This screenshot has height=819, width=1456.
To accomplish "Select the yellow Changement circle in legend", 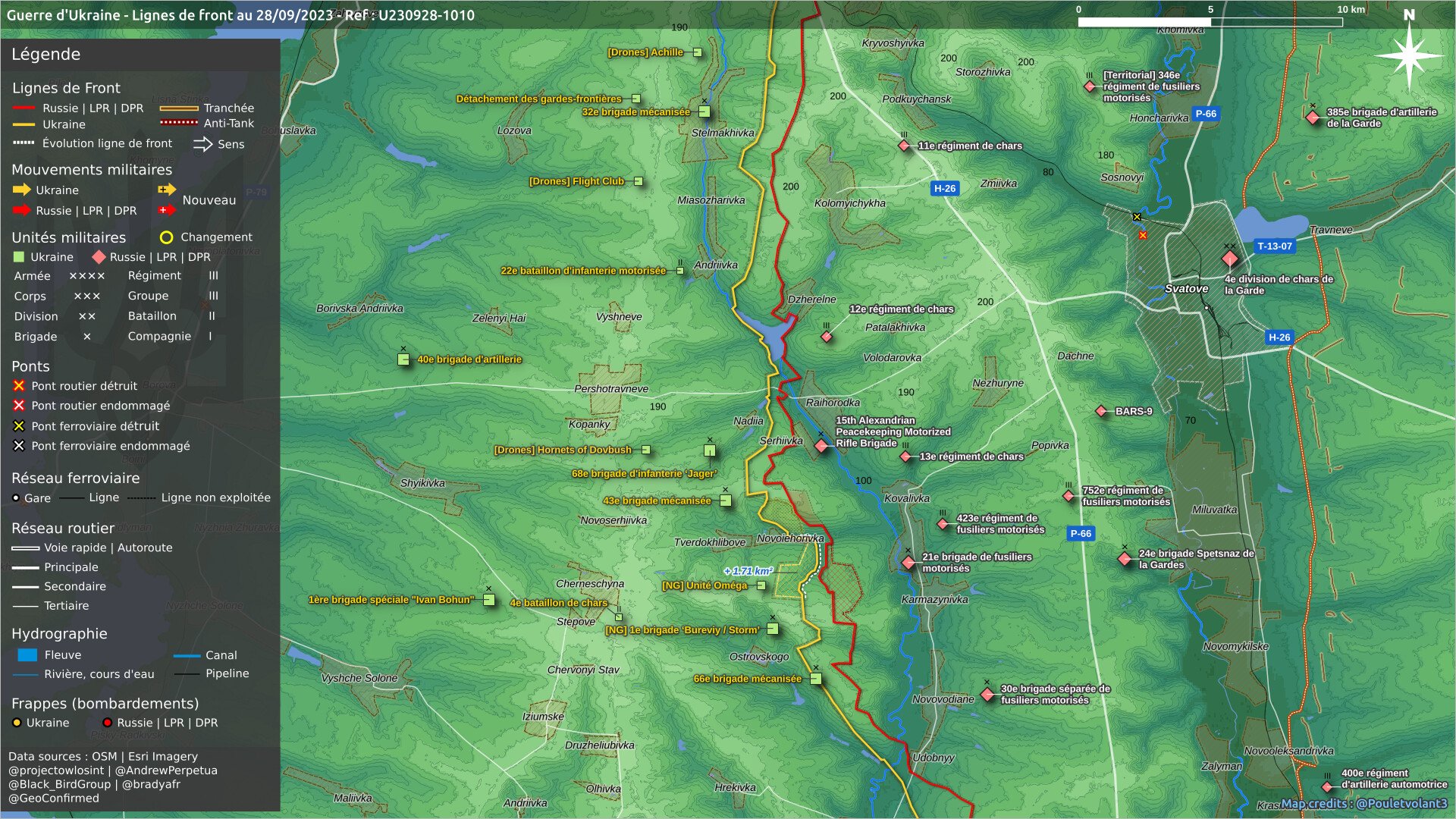I will [x=167, y=237].
